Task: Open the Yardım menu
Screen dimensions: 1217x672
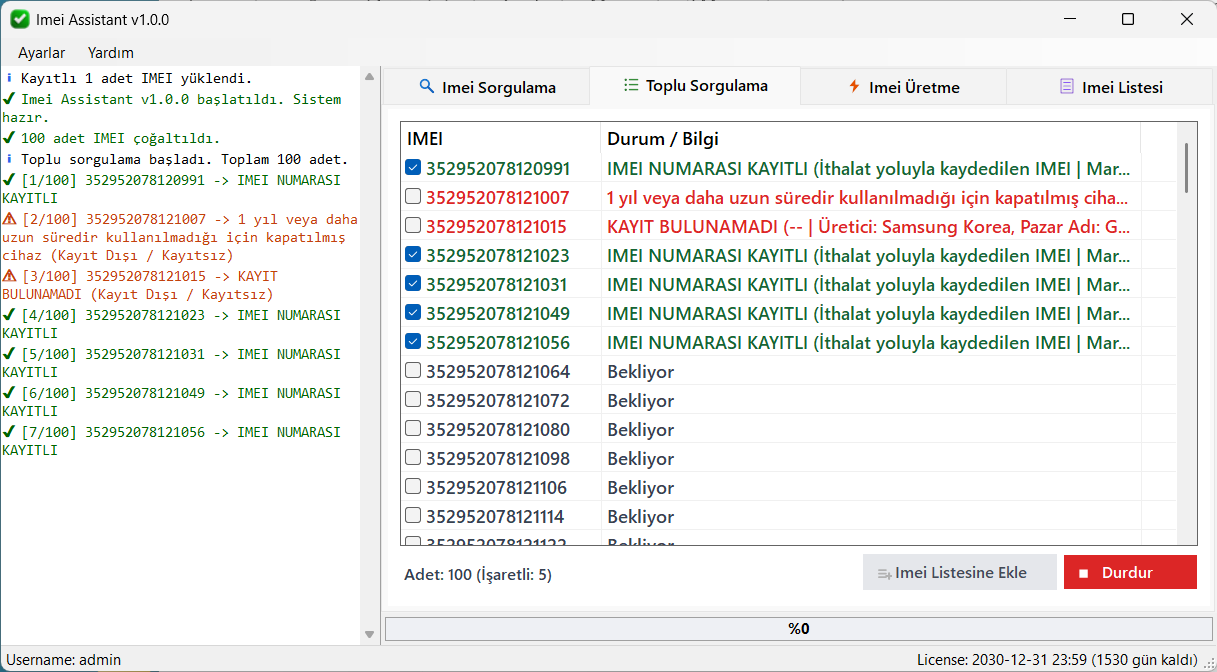Action: point(111,52)
